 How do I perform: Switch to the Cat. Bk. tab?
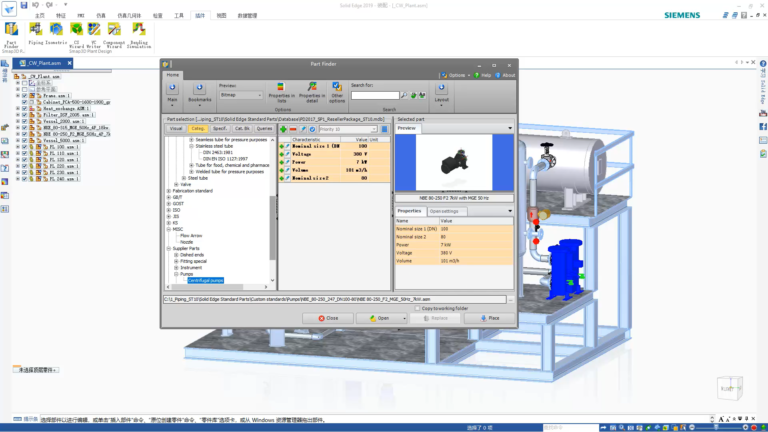pos(242,129)
